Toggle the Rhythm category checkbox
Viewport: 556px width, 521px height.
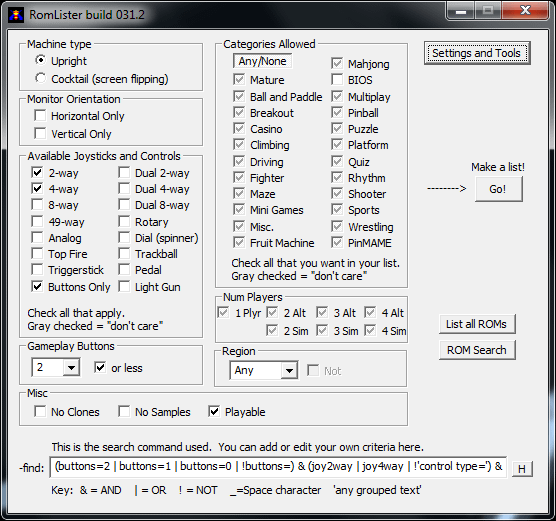point(337,177)
